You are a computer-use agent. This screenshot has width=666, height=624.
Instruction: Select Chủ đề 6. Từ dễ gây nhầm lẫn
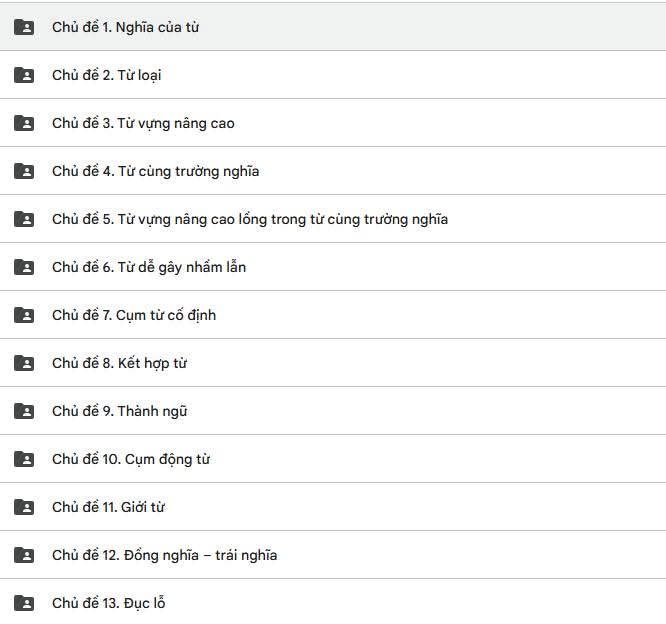(x=148, y=267)
